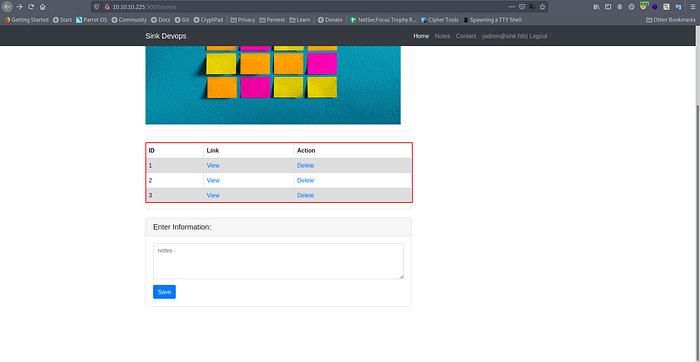View note with ID 2
The image size is (700, 362).
[x=213, y=180]
